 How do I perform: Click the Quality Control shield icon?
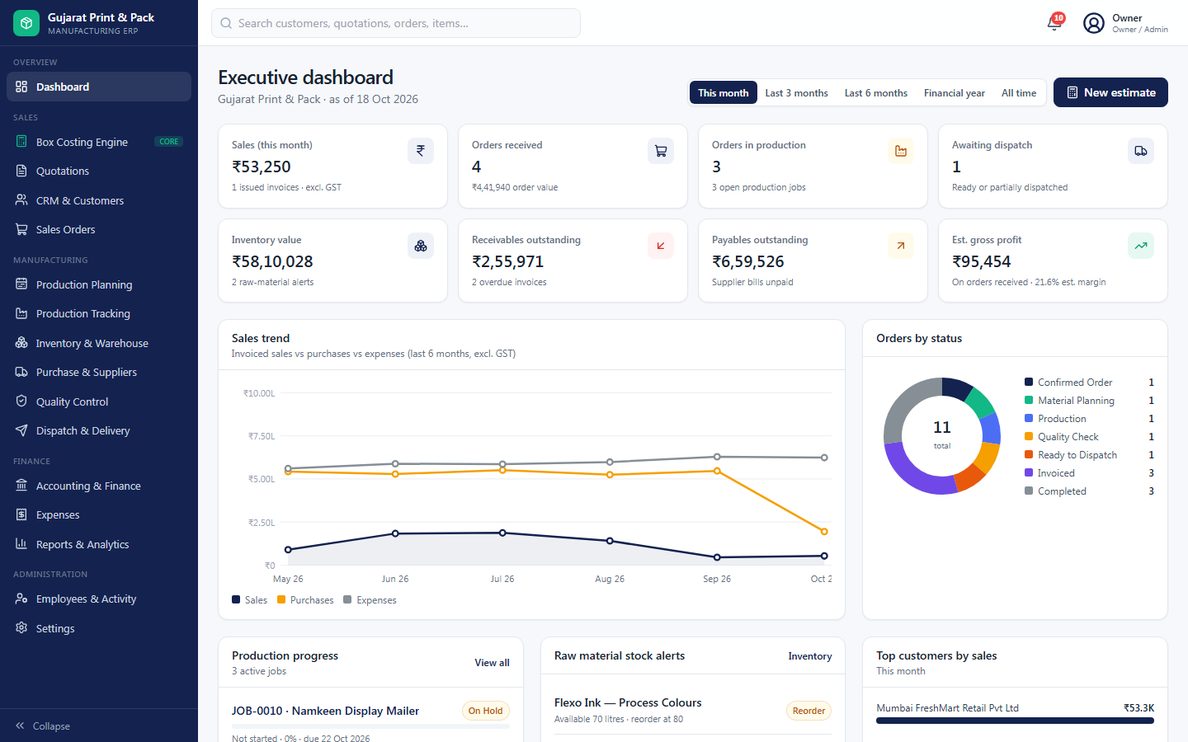point(21,401)
